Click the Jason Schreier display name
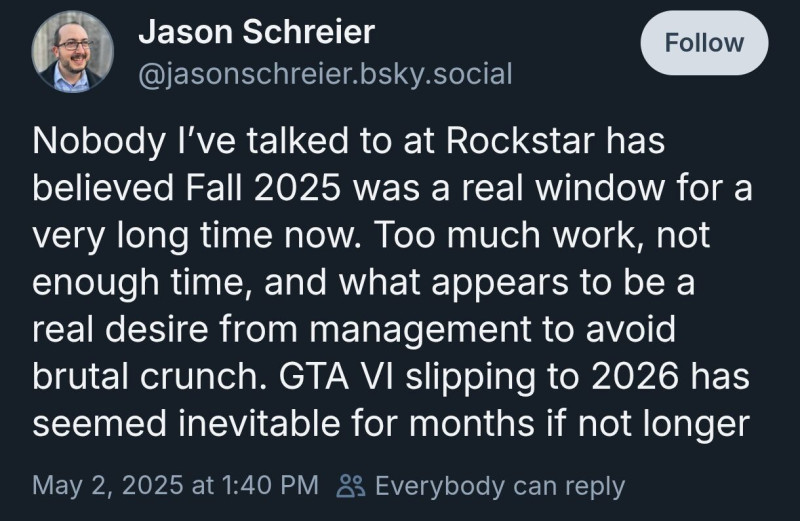 (256, 32)
